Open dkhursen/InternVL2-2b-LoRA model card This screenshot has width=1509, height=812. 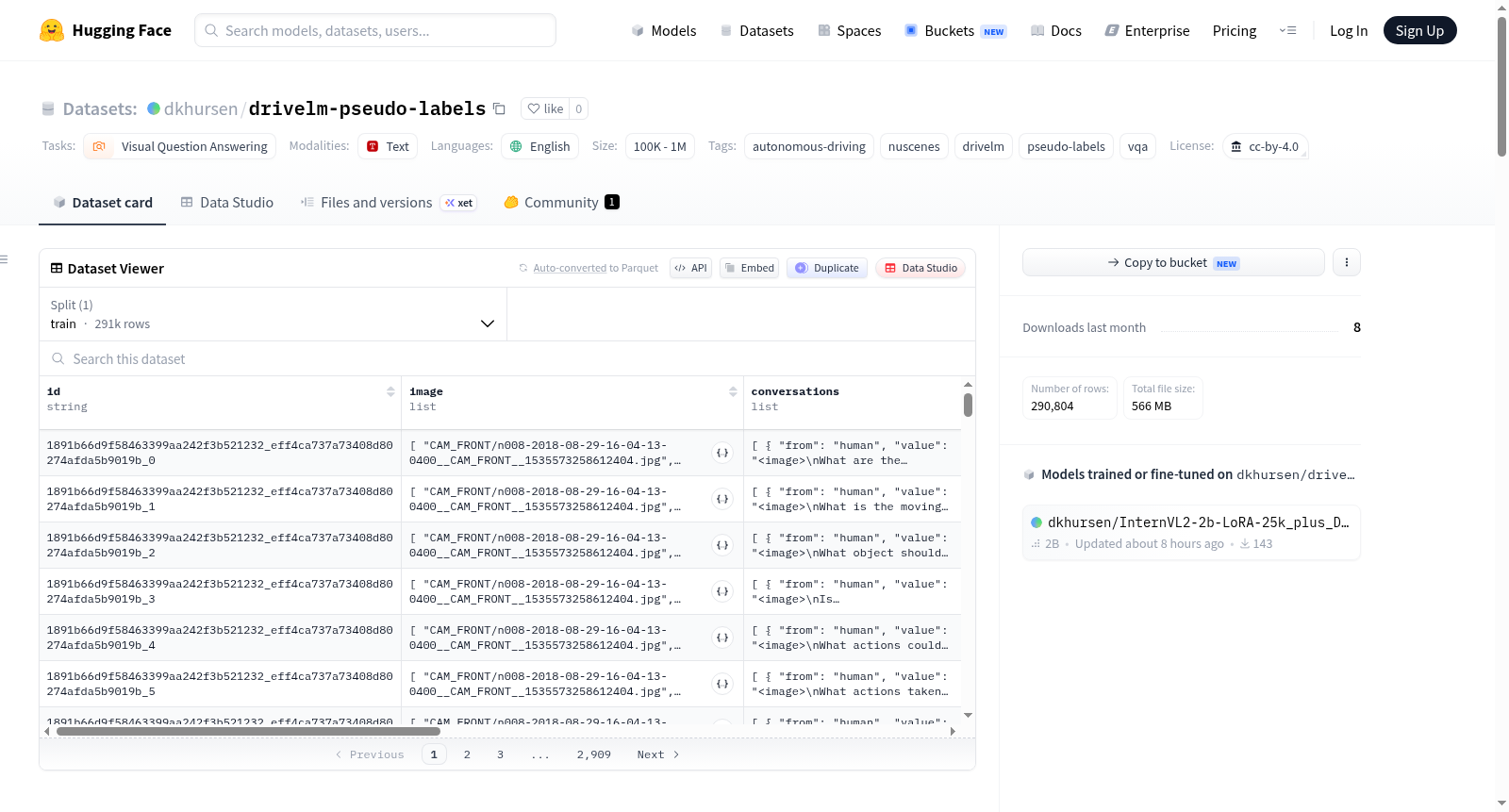click(x=1191, y=533)
